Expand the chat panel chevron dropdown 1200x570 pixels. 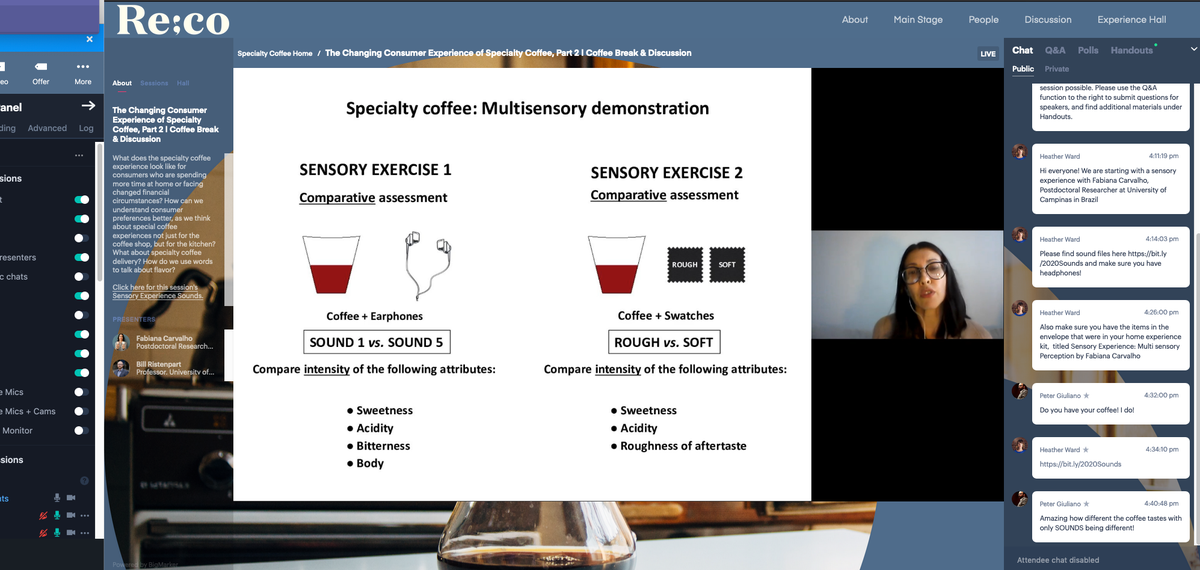[x=1192, y=49]
